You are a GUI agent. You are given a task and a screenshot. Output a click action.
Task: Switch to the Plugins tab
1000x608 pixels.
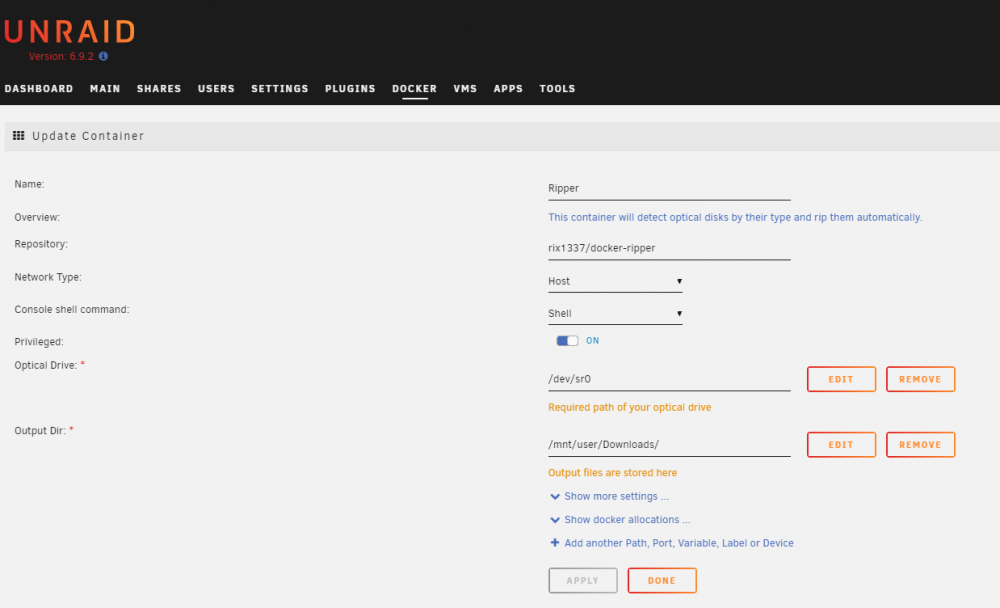[x=350, y=89]
